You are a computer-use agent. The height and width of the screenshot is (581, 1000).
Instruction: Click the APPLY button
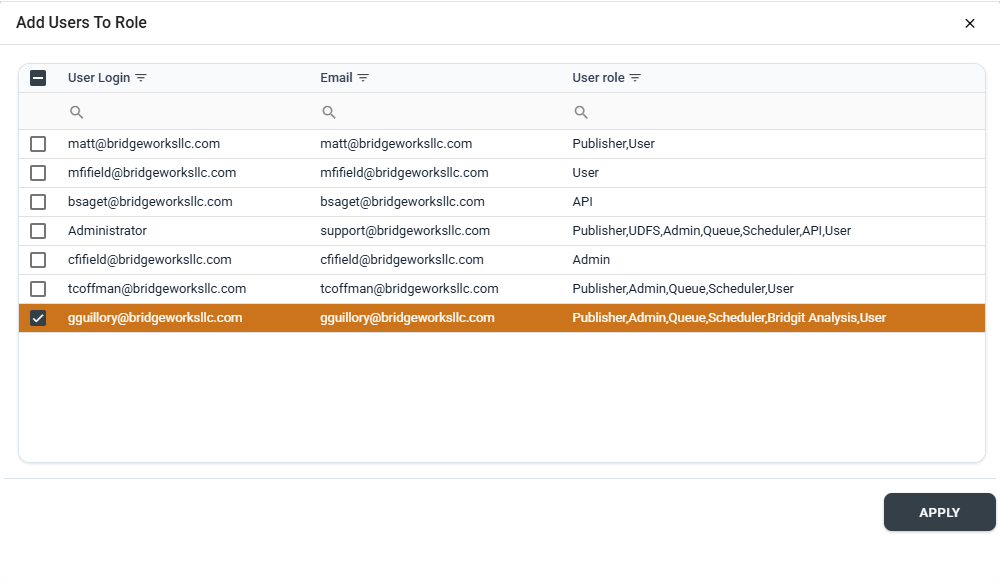pos(939,512)
